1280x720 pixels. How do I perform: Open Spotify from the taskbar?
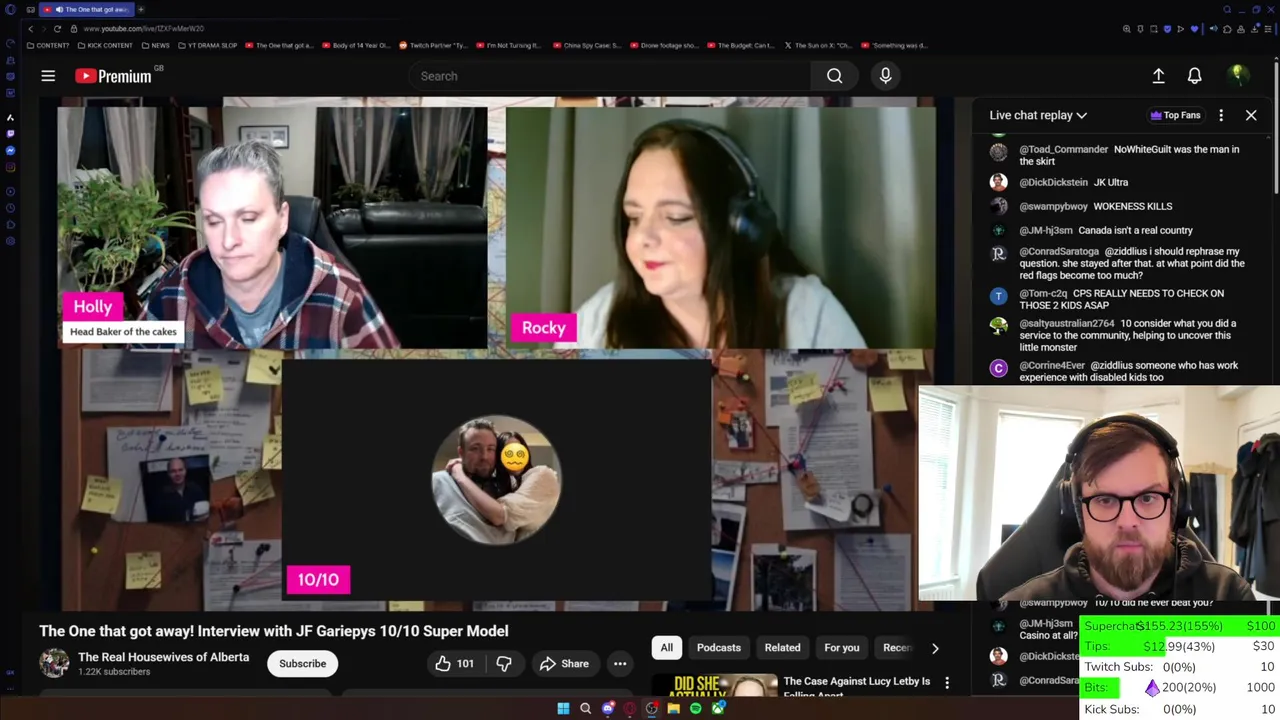[696, 709]
